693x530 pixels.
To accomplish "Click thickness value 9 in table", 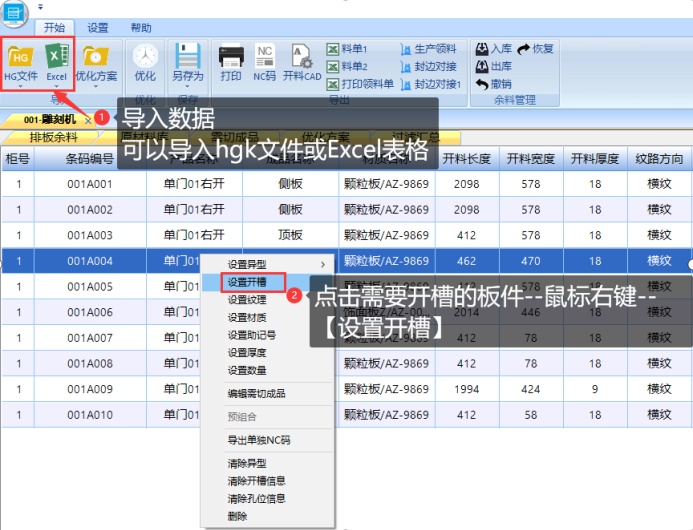I will pos(595,389).
